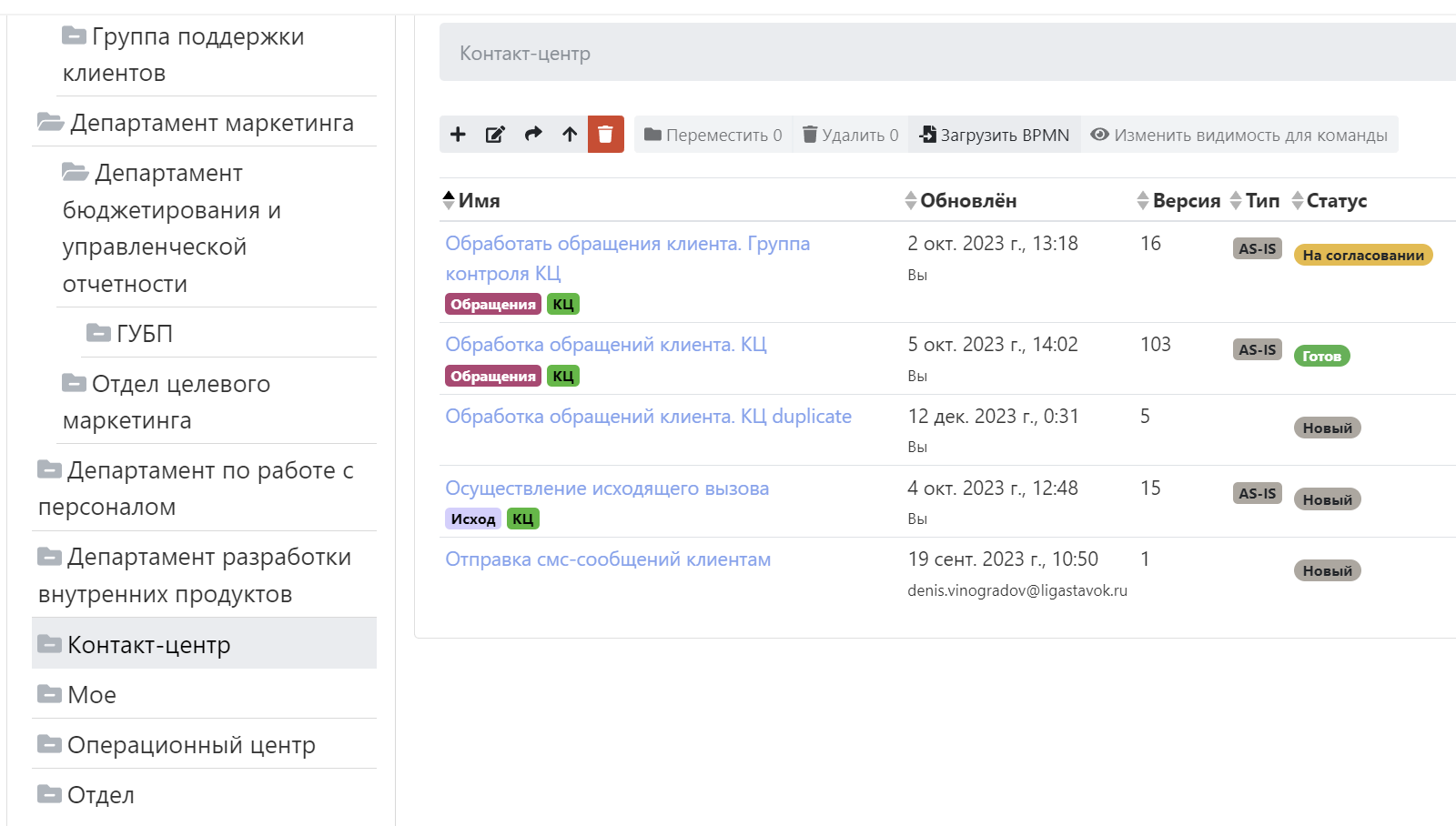Click КЦ tag next to Исход
The image size is (1456, 826).
pyautogui.click(x=523, y=519)
